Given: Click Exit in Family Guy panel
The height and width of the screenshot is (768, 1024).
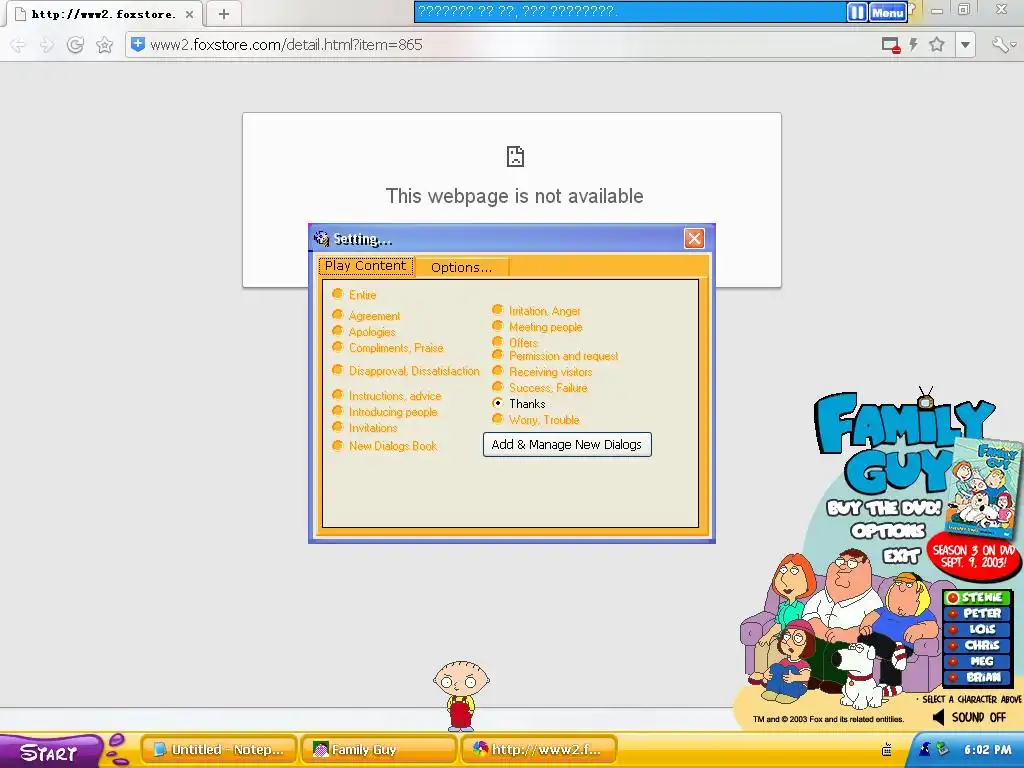Looking at the screenshot, I should (x=902, y=555).
